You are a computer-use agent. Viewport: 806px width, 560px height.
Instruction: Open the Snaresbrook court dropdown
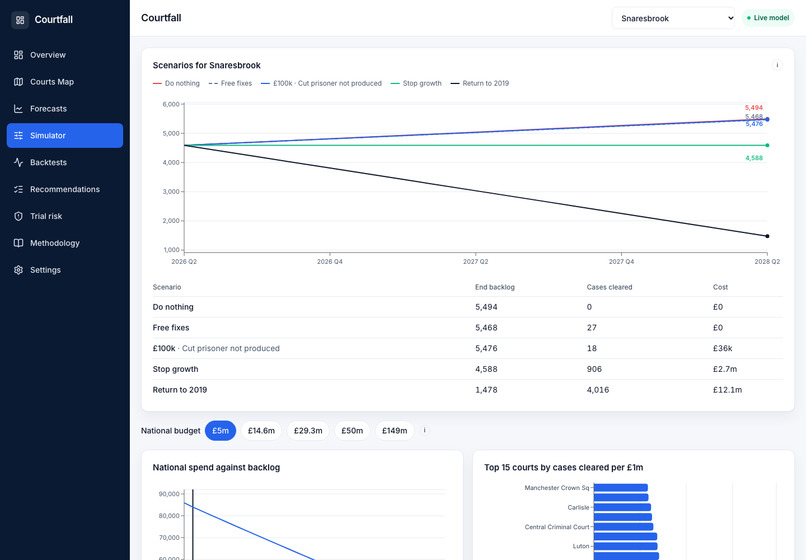click(x=673, y=18)
